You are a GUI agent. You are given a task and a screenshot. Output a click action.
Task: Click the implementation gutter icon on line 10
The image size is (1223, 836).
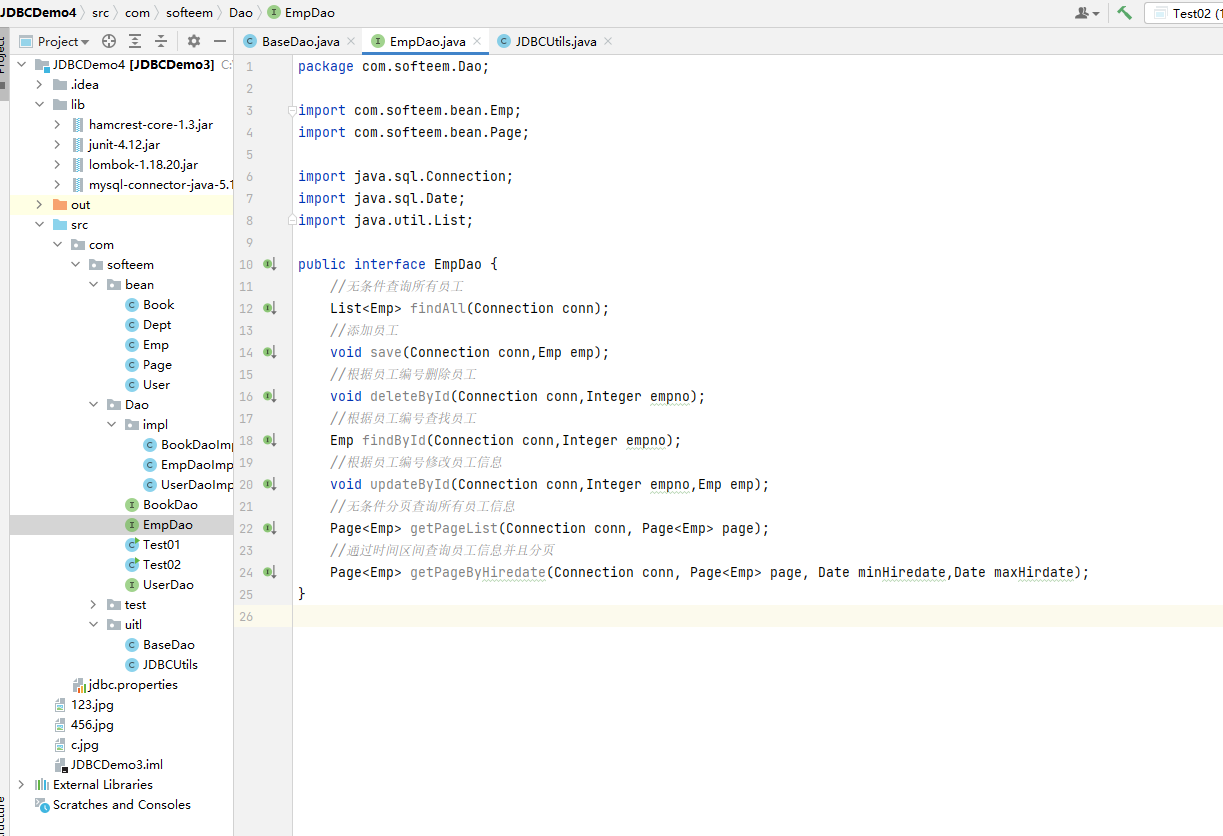269,264
